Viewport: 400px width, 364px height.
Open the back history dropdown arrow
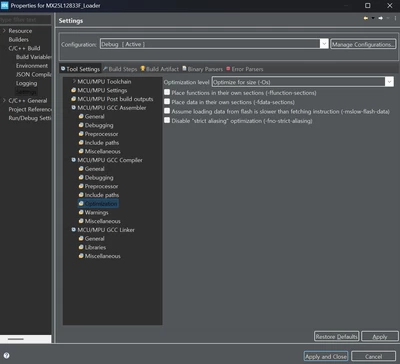point(373,18)
